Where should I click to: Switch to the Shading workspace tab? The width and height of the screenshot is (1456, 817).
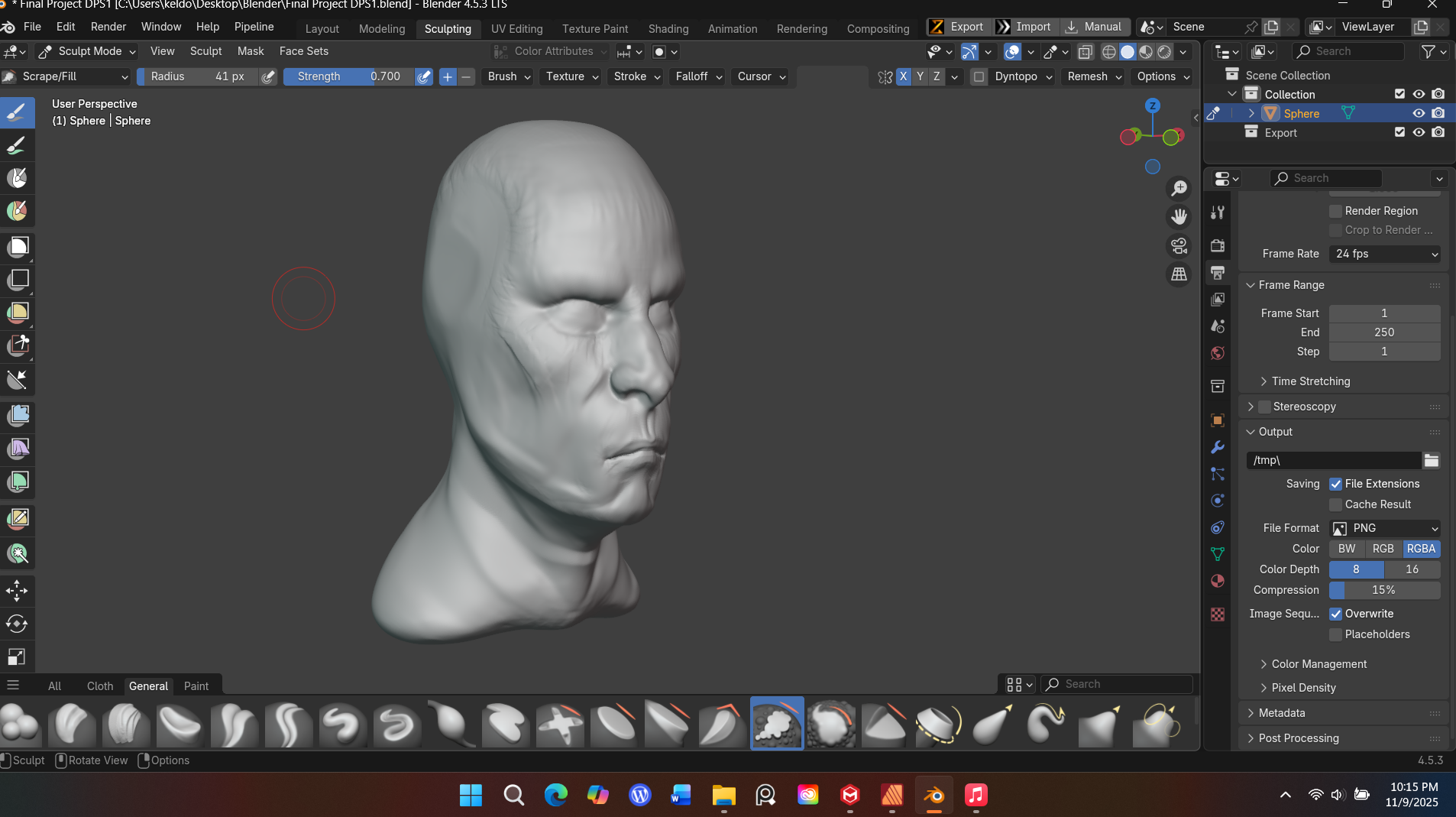[x=668, y=29]
